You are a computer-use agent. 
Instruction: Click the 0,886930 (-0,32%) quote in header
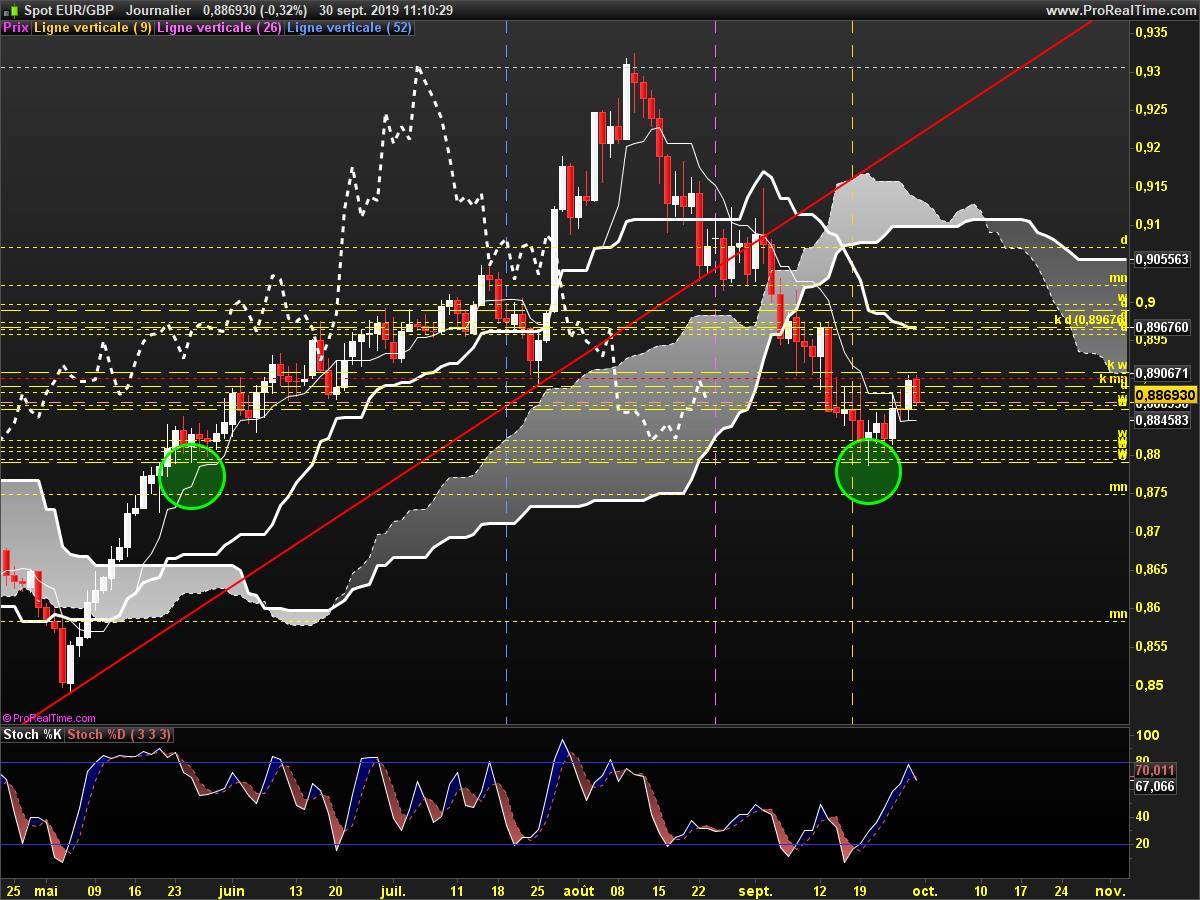point(255,10)
